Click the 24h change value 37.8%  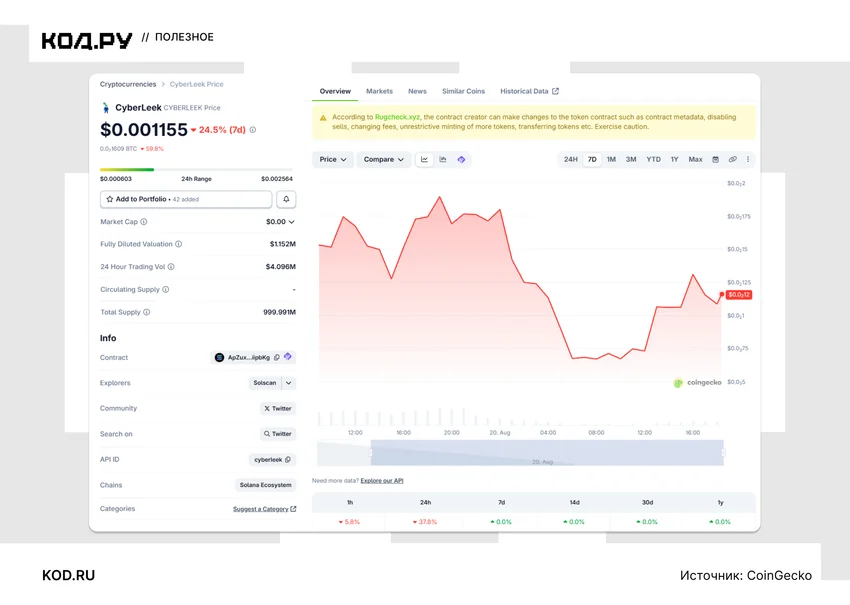pos(425,522)
